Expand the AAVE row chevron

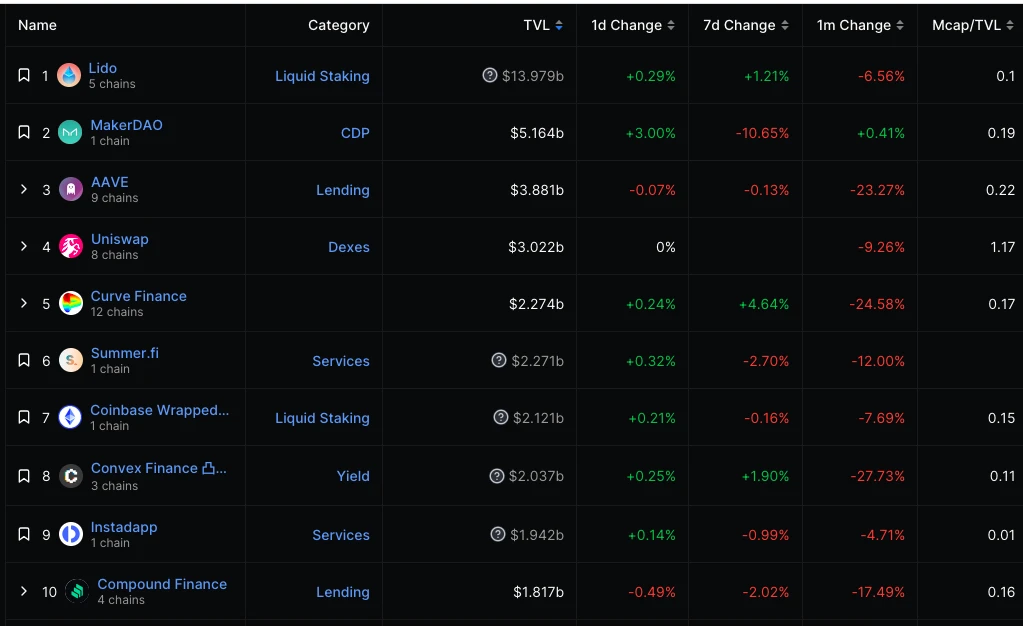click(24, 189)
